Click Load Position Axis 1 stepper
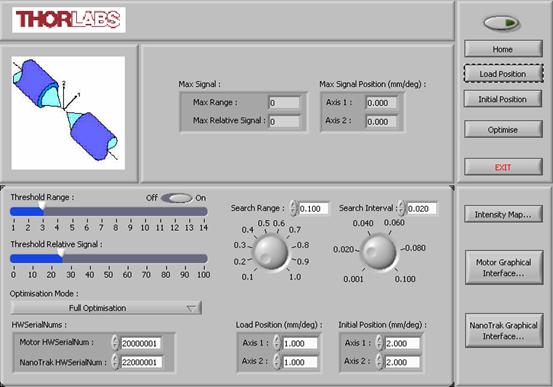553x387 pixels. [277, 343]
